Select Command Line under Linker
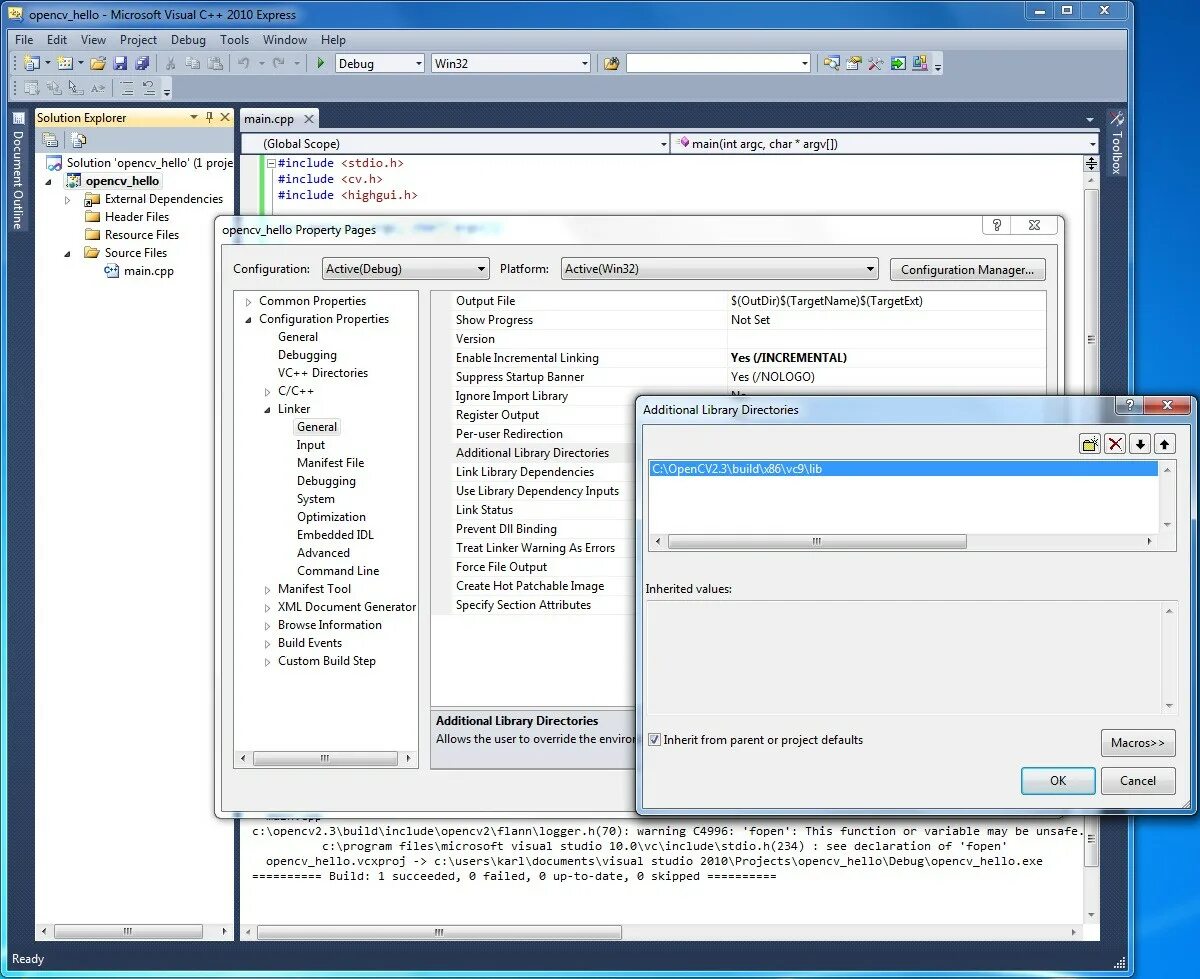The height and width of the screenshot is (979, 1200). click(338, 571)
